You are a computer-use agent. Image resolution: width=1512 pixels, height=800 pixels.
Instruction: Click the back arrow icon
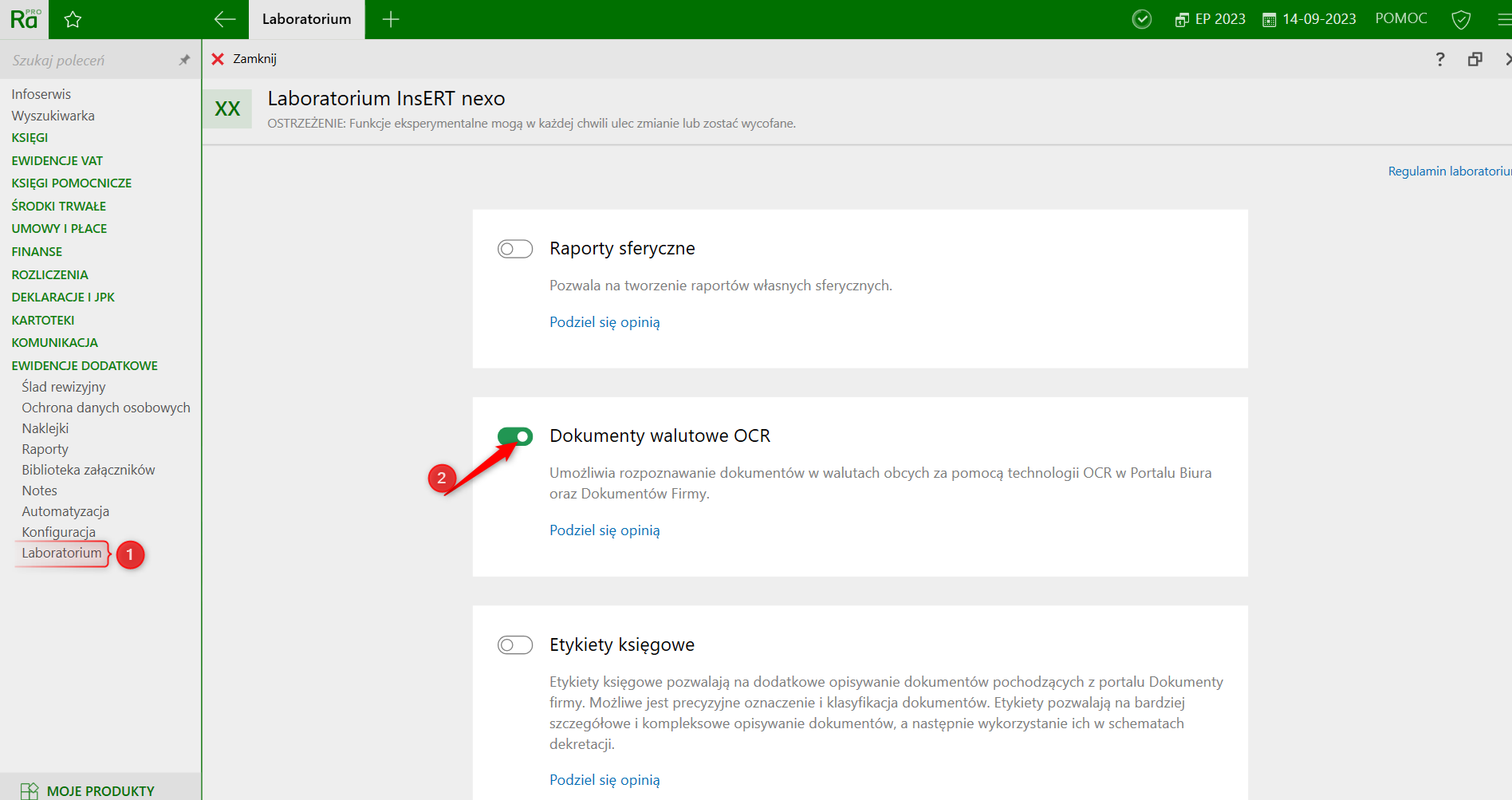click(x=225, y=20)
